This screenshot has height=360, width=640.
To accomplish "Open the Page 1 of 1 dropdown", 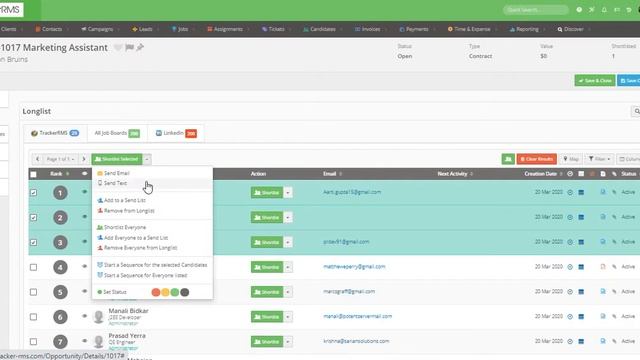I will click(60, 159).
